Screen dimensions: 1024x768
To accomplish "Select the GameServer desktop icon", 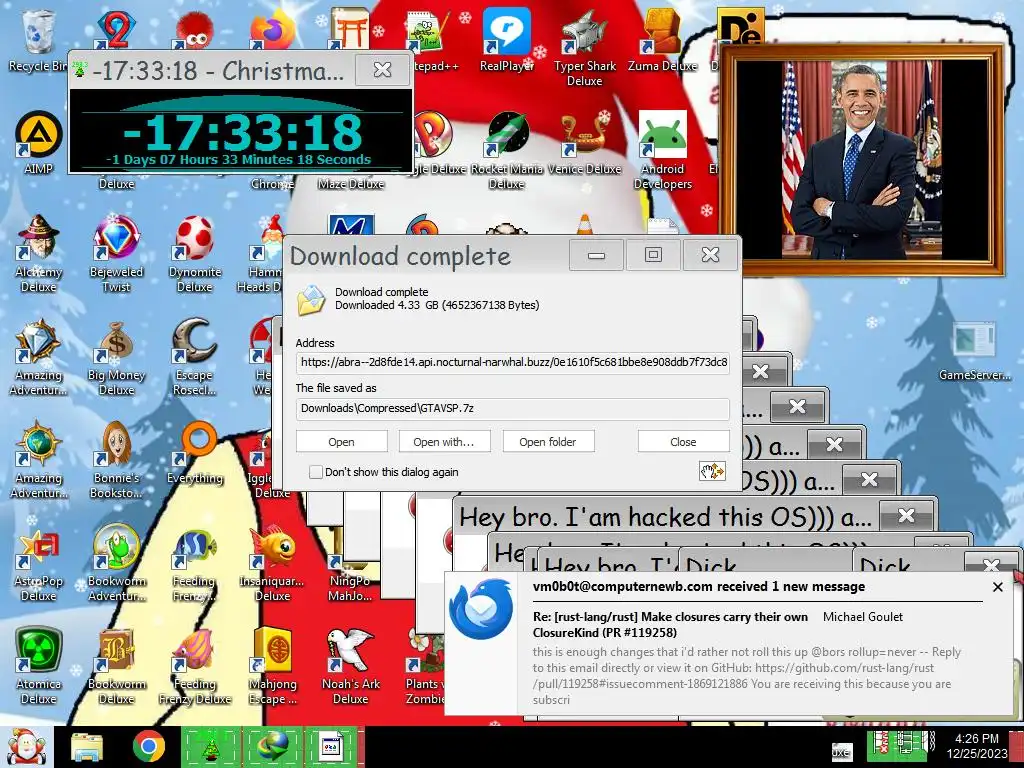I will [x=974, y=350].
